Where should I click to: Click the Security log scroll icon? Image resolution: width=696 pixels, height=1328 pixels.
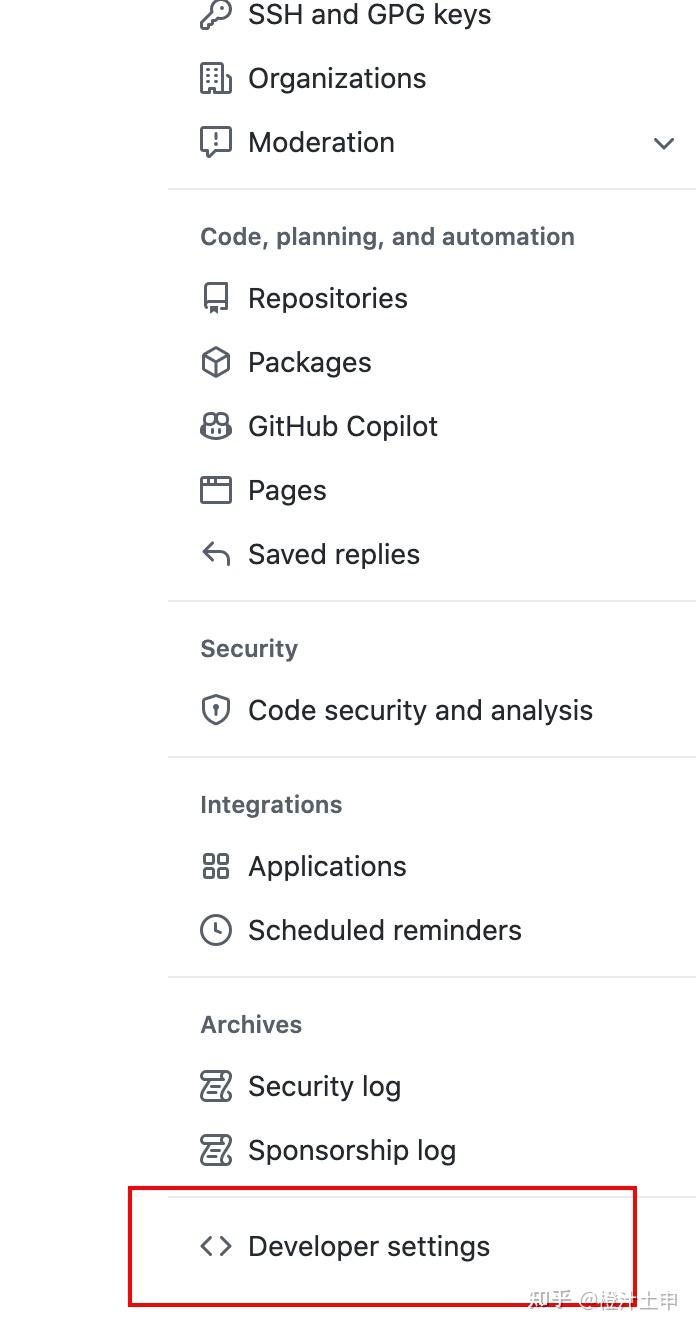coord(216,1086)
